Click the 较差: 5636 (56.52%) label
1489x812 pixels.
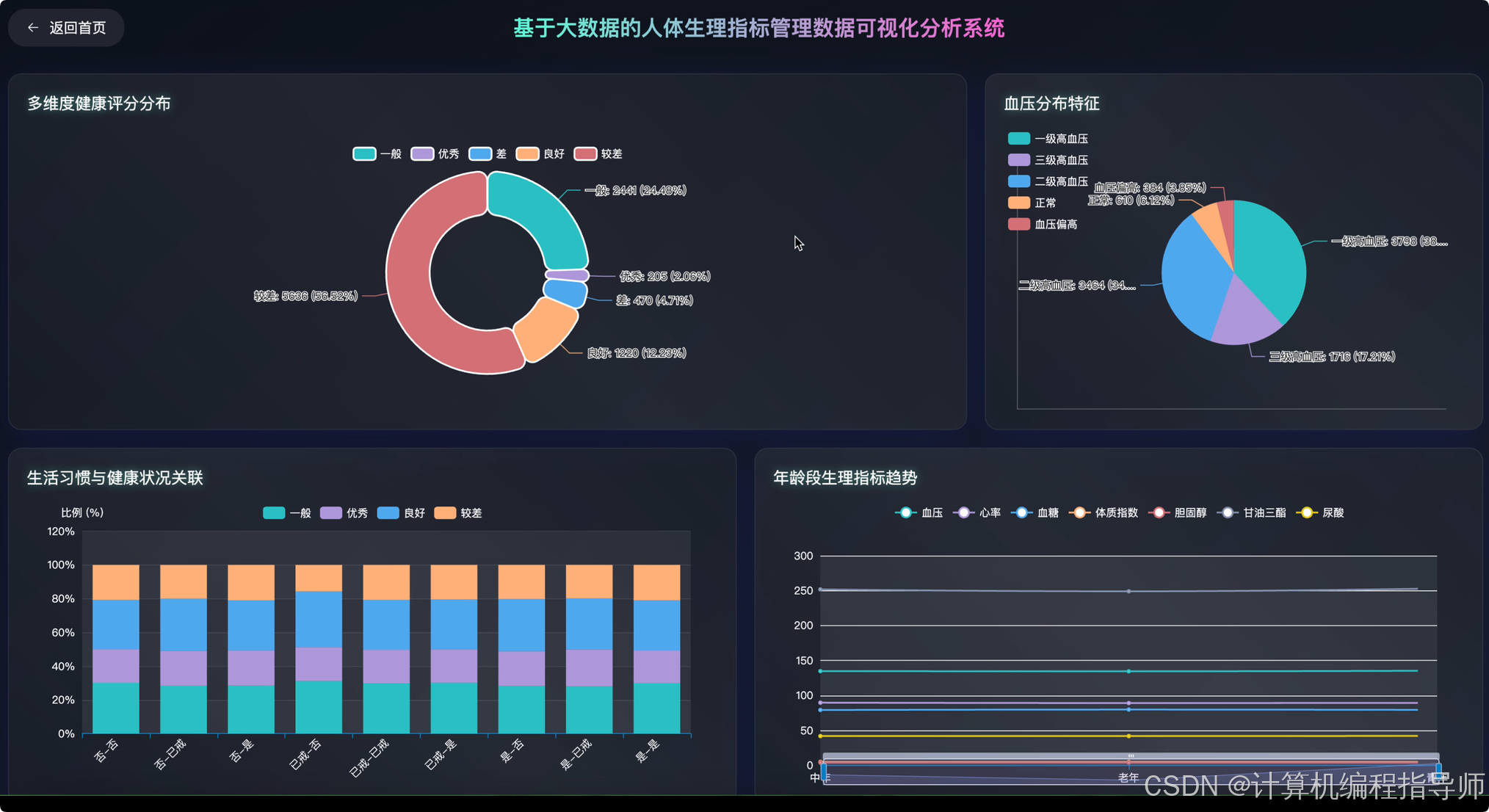coord(305,296)
